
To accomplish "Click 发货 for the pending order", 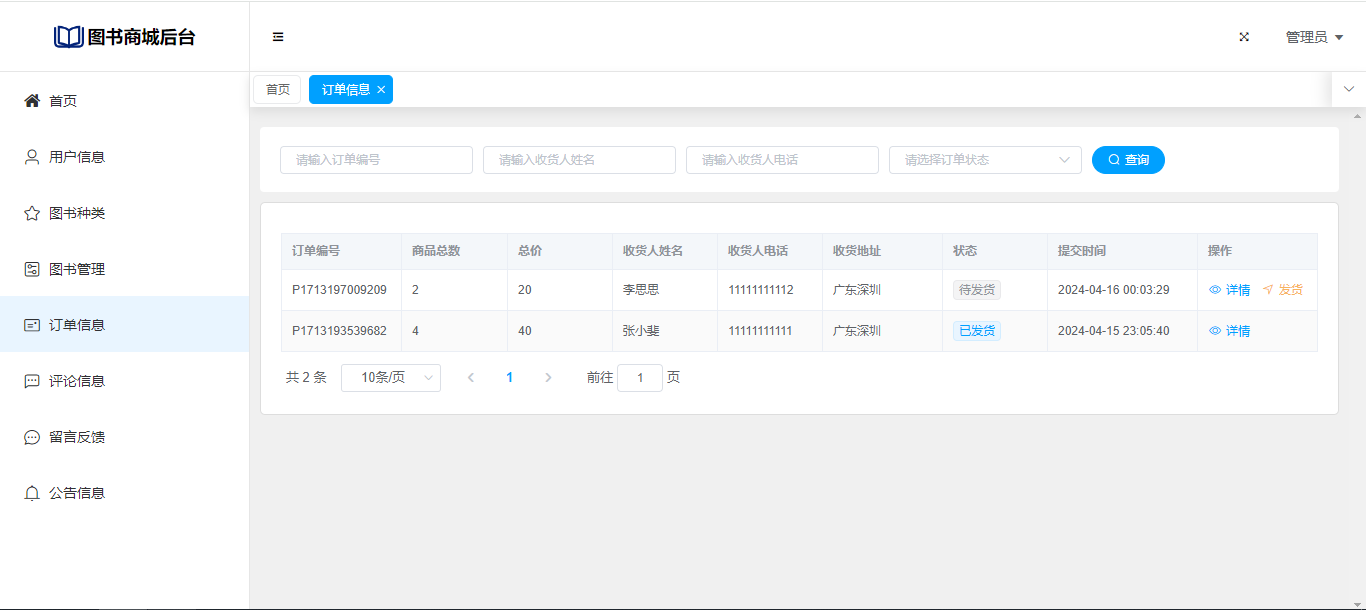I will [x=1283, y=290].
